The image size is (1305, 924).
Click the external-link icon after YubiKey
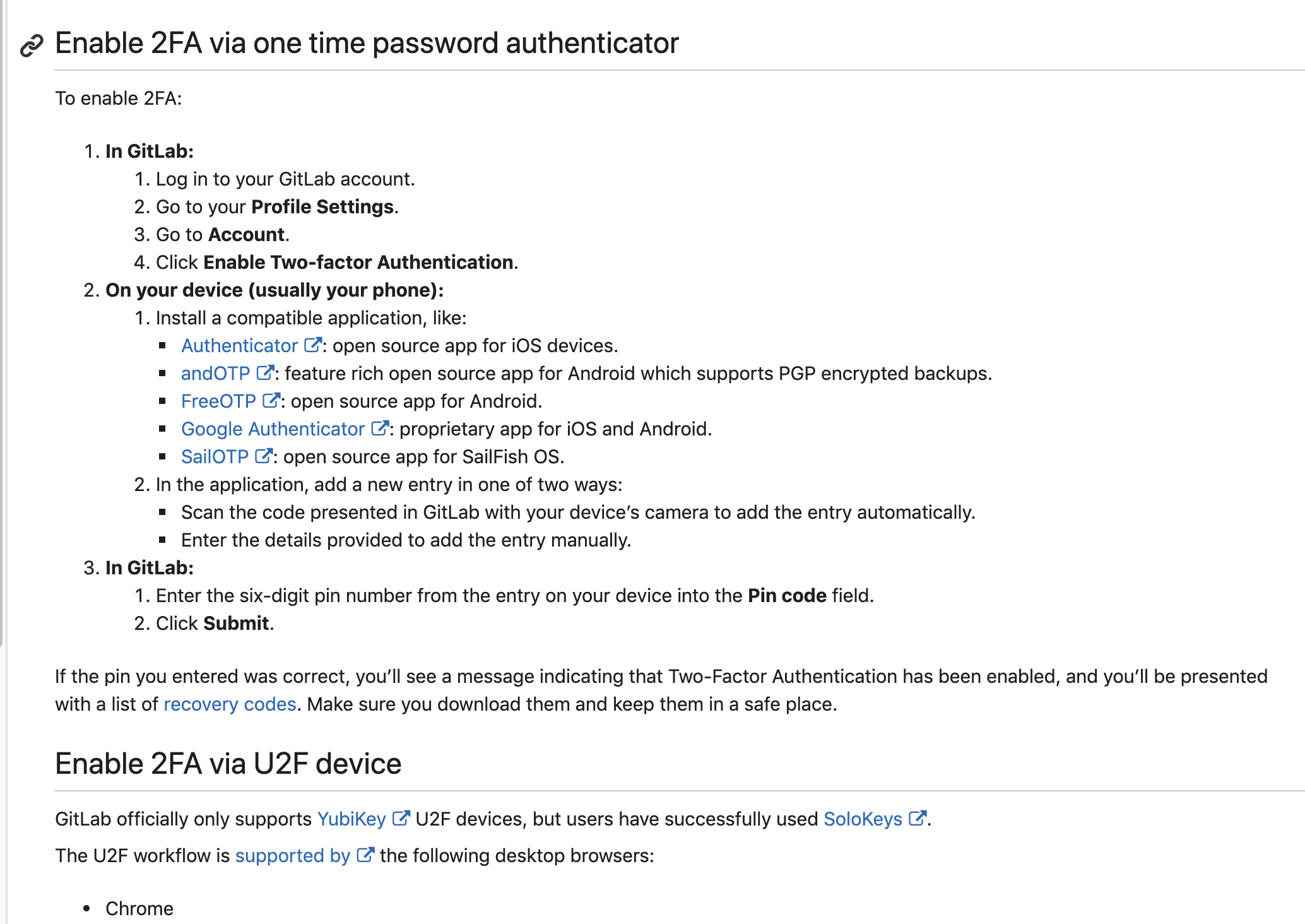click(x=401, y=818)
